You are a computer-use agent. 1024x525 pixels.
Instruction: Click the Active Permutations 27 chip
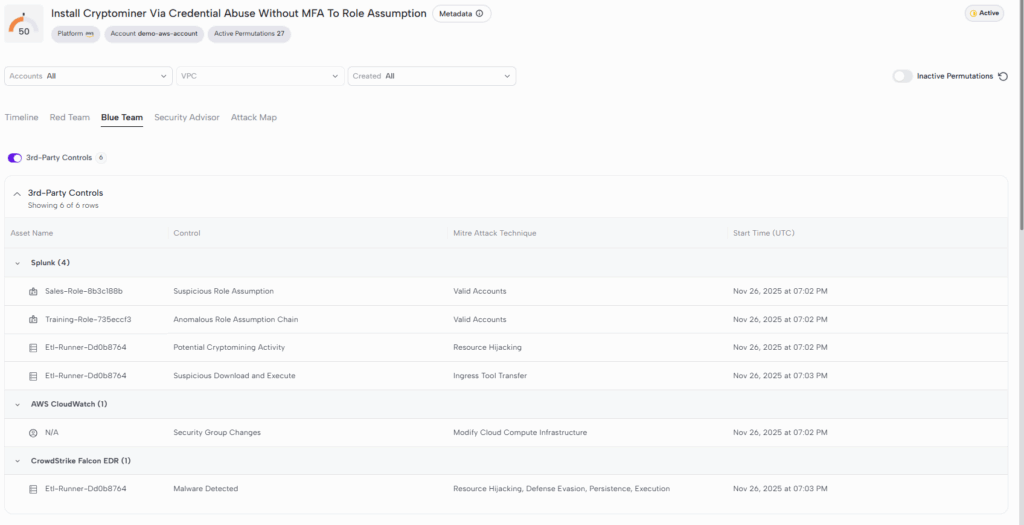[249, 33]
